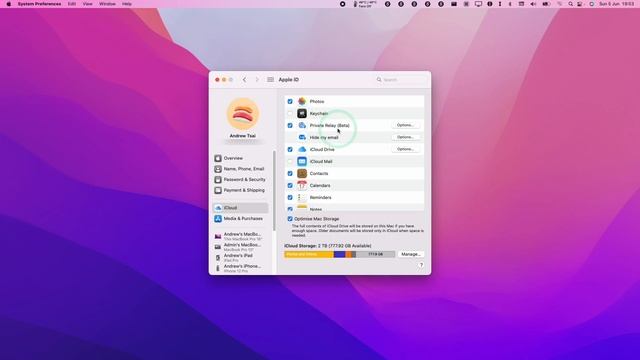The height and width of the screenshot is (360, 640).
Task: Click the Payment & Shipping sidebar icon
Action: tap(218, 190)
